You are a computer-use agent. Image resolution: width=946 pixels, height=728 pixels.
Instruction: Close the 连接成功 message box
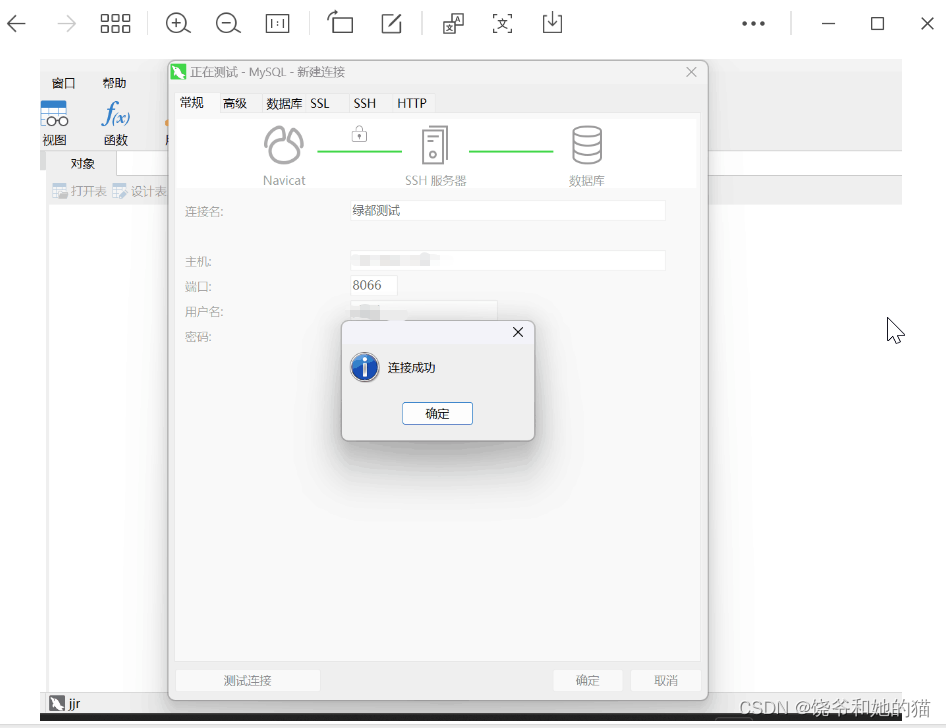[x=518, y=332]
